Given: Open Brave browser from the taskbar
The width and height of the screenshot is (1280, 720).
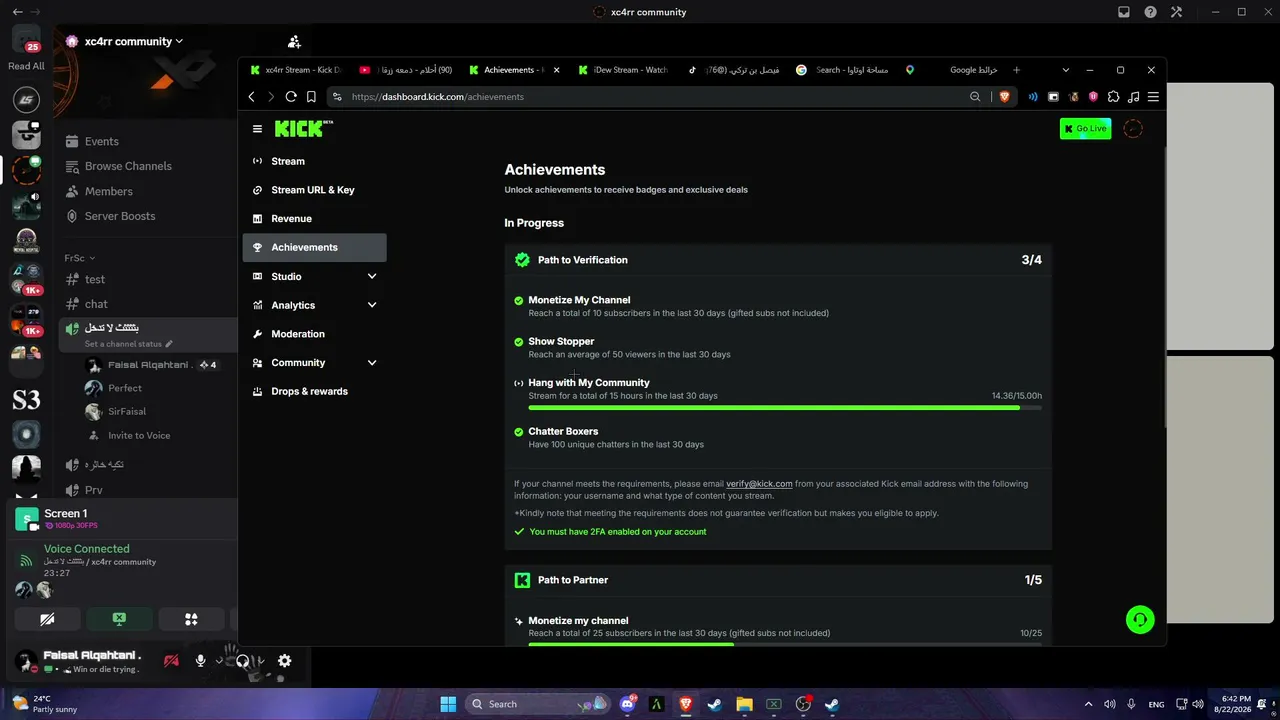Looking at the screenshot, I should click(x=686, y=704).
